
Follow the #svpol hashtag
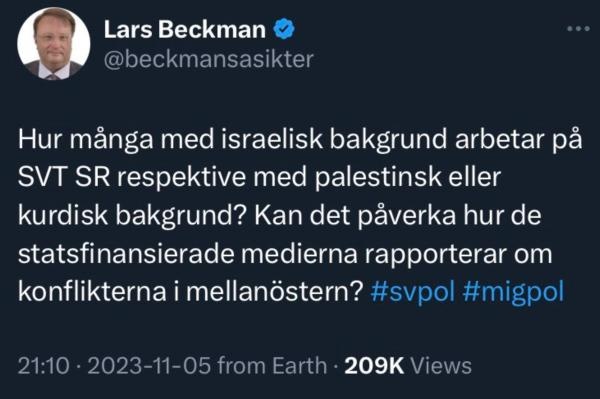click(x=412, y=292)
